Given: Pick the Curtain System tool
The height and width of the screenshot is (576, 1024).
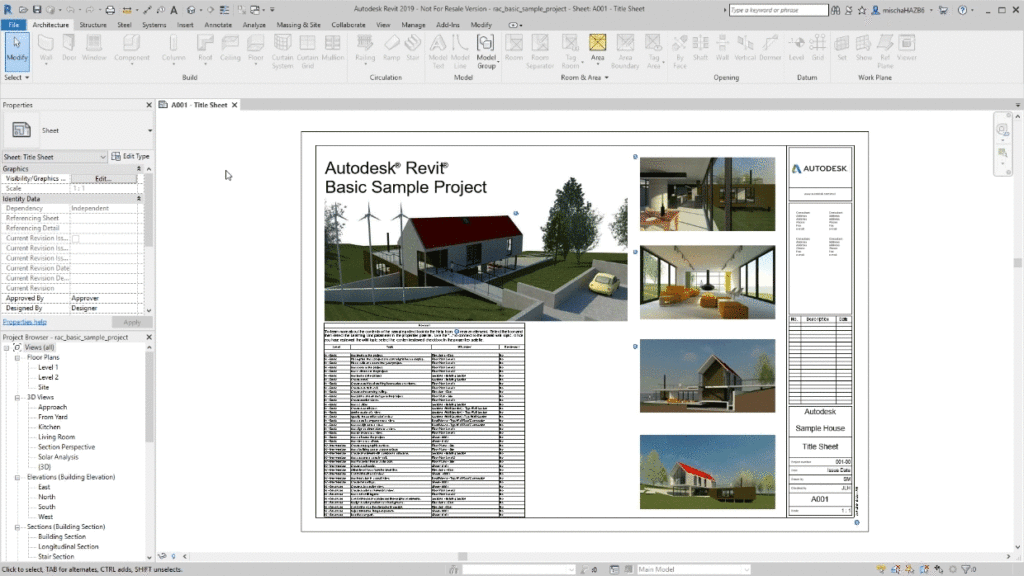Looking at the screenshot, I should (282, 51).
